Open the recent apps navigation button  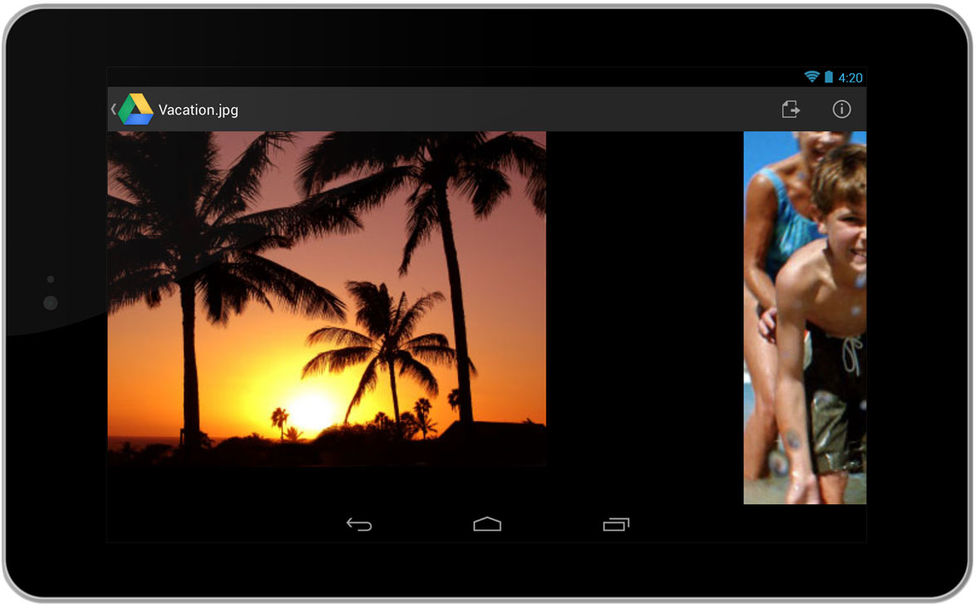pyautogui.click(x=616, y=524)
